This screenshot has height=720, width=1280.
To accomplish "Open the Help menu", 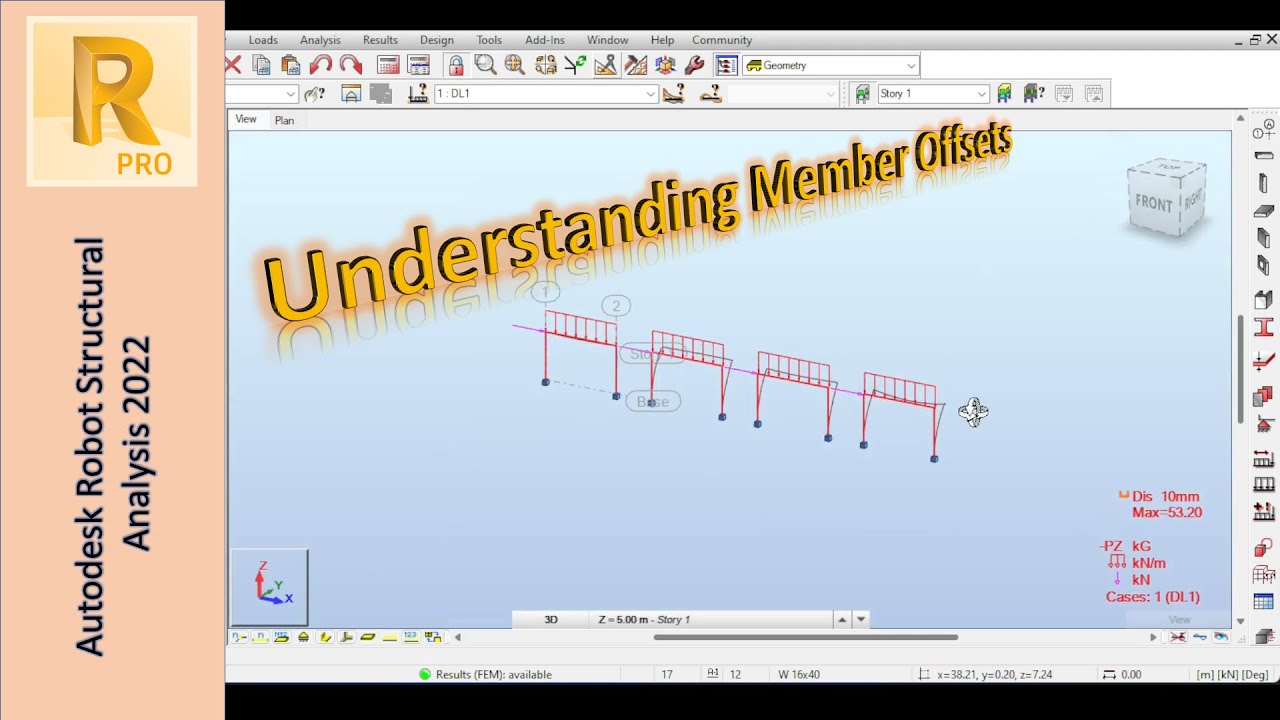I will click(662, 40).
